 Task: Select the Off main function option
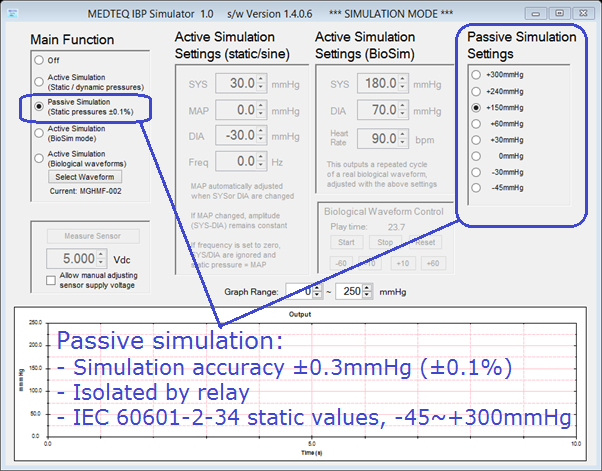pyautogui.click(x=39, y=60)
